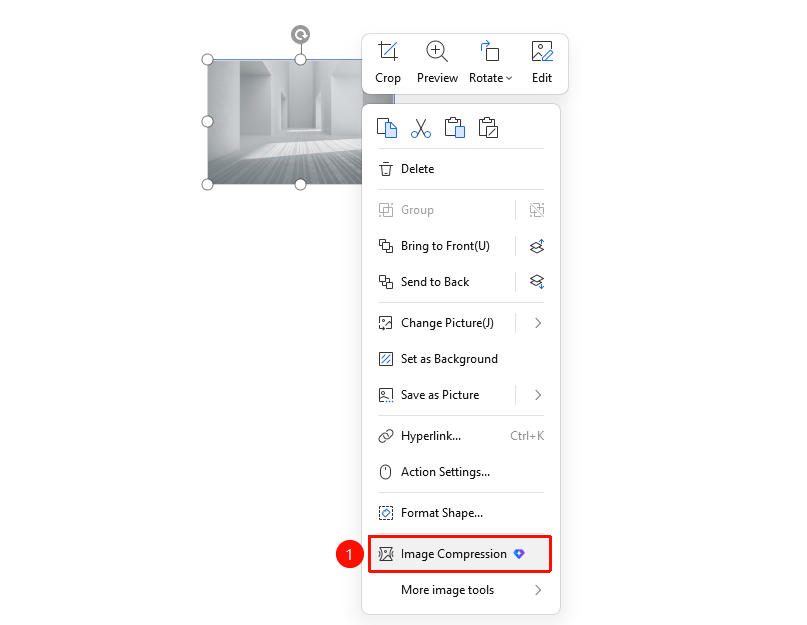Copy the image using the copy icon

coord(387,128)
